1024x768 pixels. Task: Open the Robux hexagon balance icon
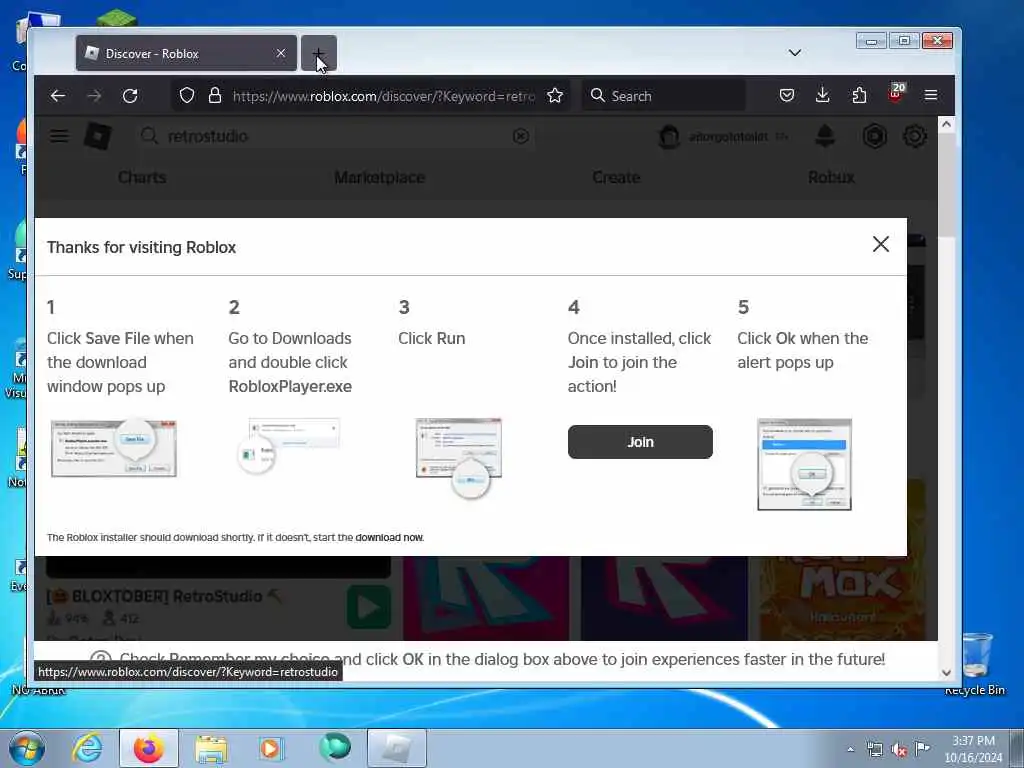click(x=874, y=136)
